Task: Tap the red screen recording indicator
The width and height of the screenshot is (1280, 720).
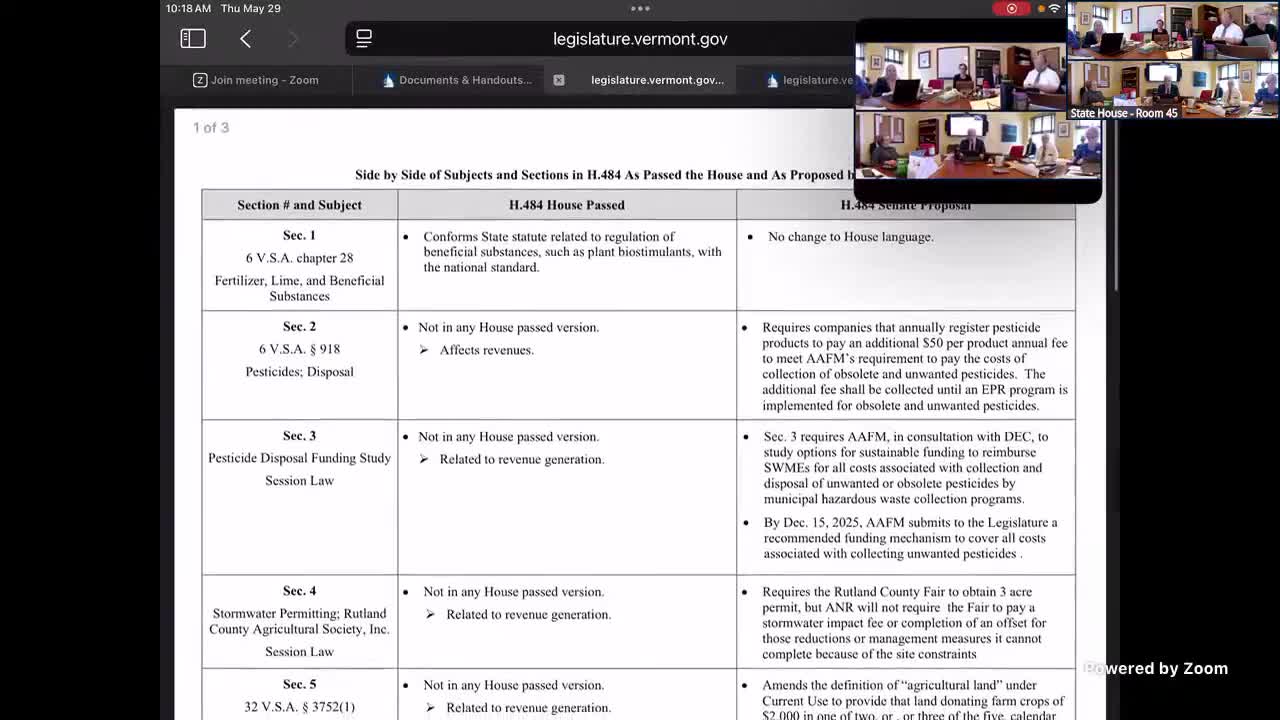Action: (x=1011, y=8)
